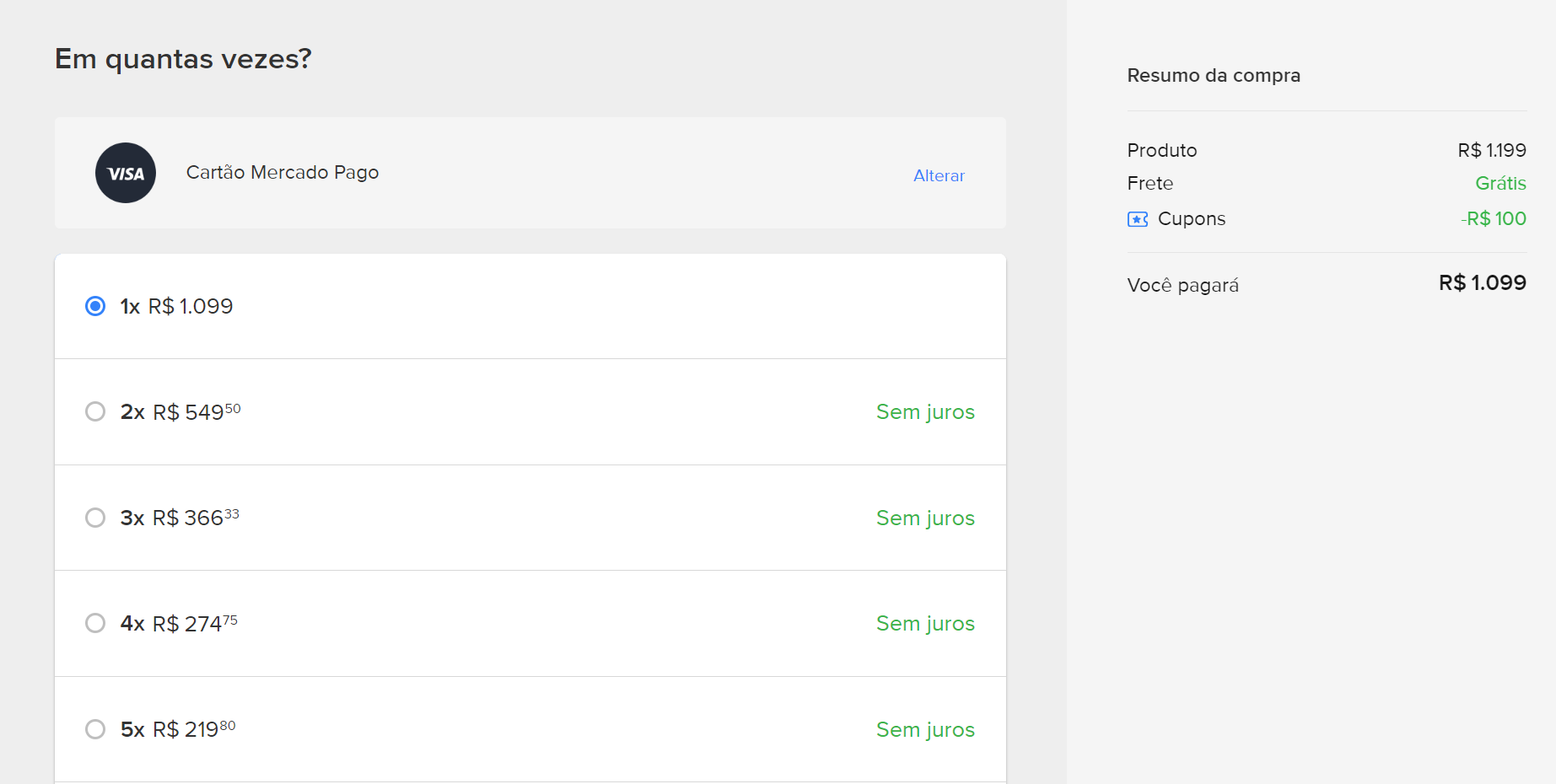Click the R$ 1.099 total amount
Screen dimensions: 1556x784
[x=1482, y=283]
